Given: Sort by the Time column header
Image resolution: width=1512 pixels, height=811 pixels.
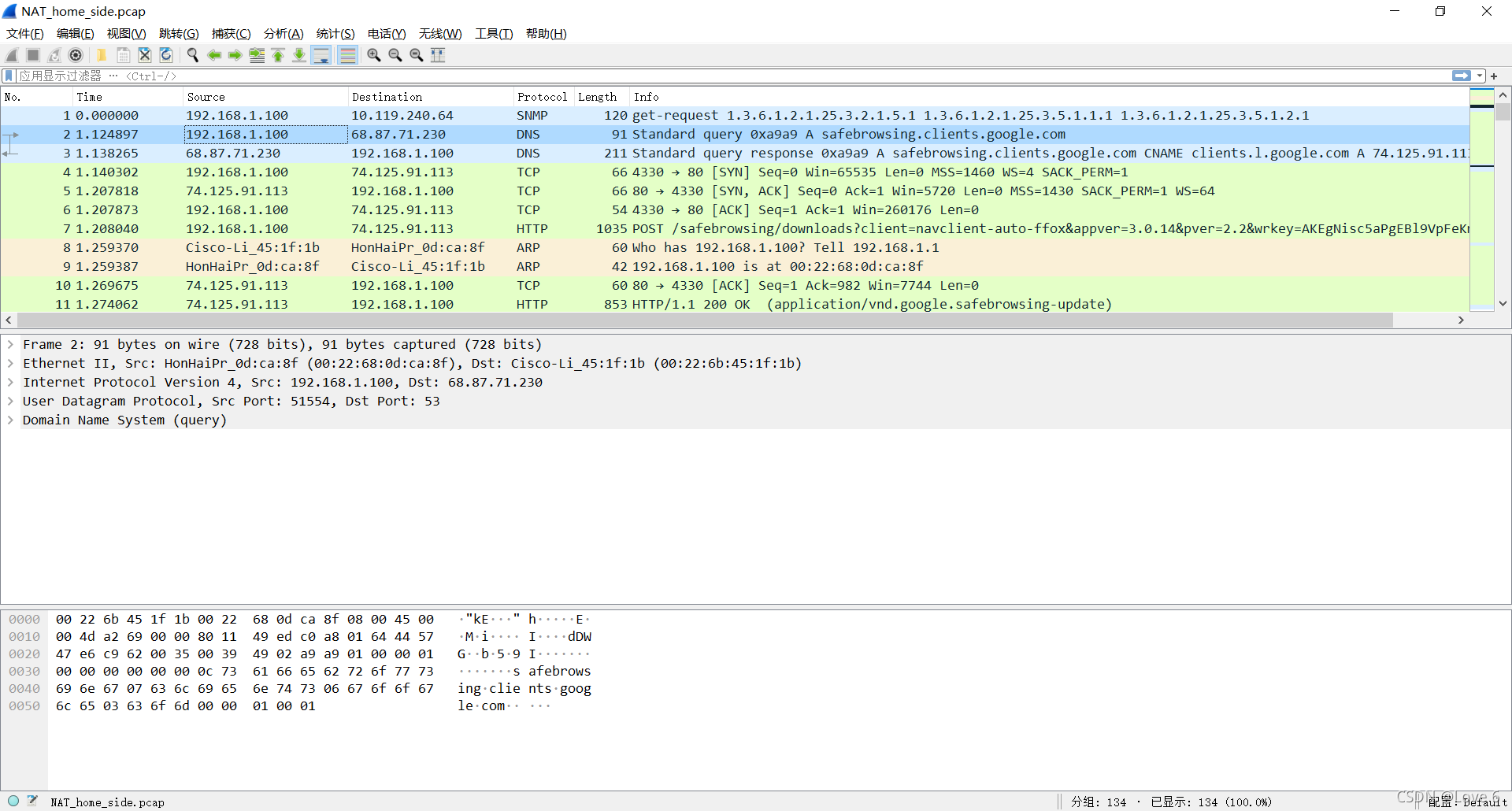Looking at the screenshot, I should pos(128,97).
